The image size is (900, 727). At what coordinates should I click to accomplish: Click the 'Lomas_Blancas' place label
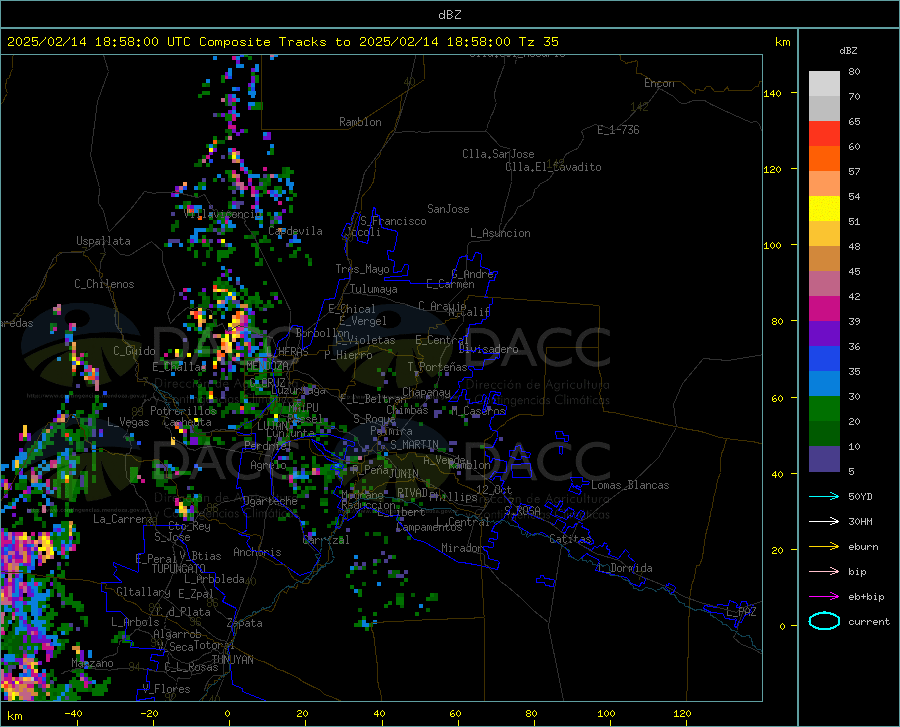(x=630, y=485)
